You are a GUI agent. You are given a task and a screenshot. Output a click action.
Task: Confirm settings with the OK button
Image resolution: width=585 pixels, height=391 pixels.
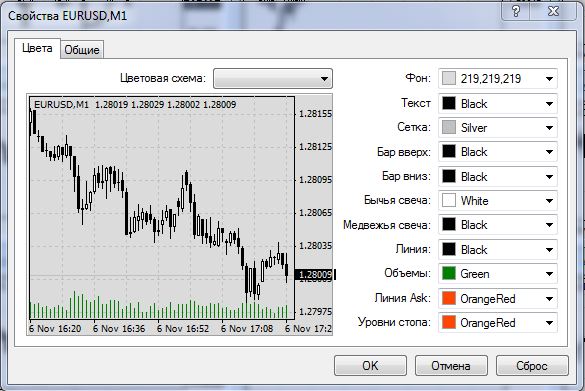coord(370,365)
